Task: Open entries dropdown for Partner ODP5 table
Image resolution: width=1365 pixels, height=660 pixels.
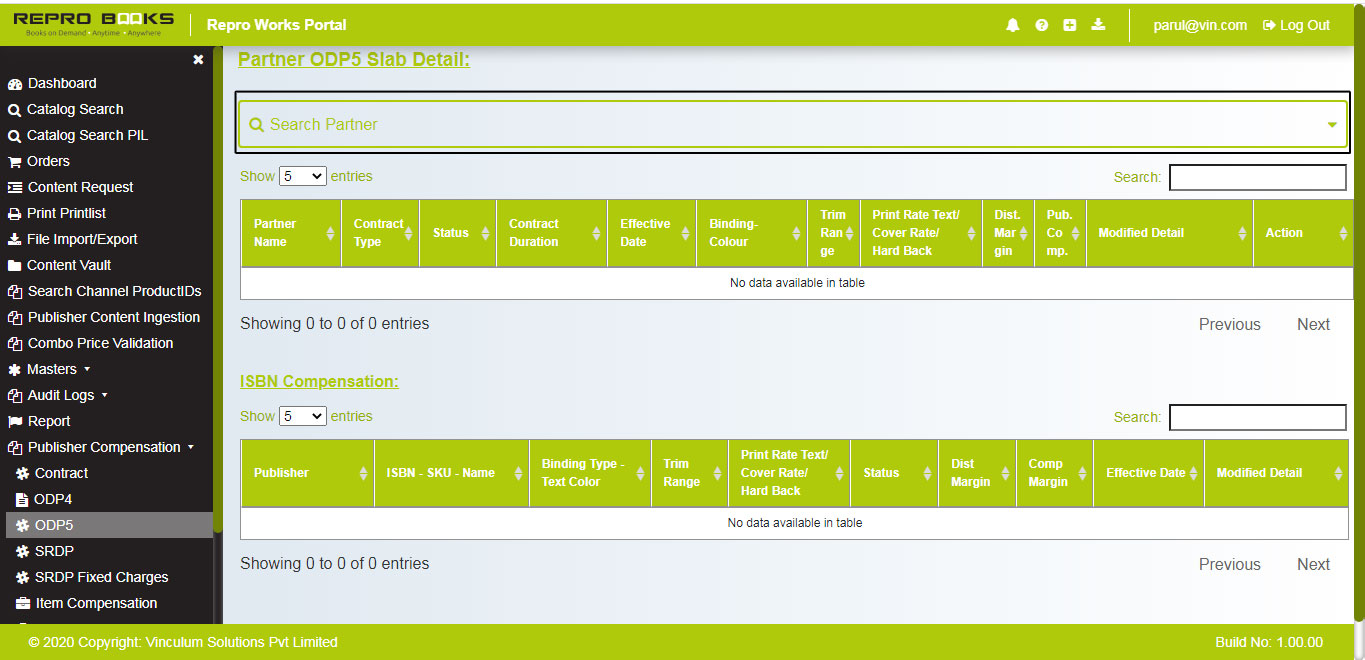Action: [302, 176]
